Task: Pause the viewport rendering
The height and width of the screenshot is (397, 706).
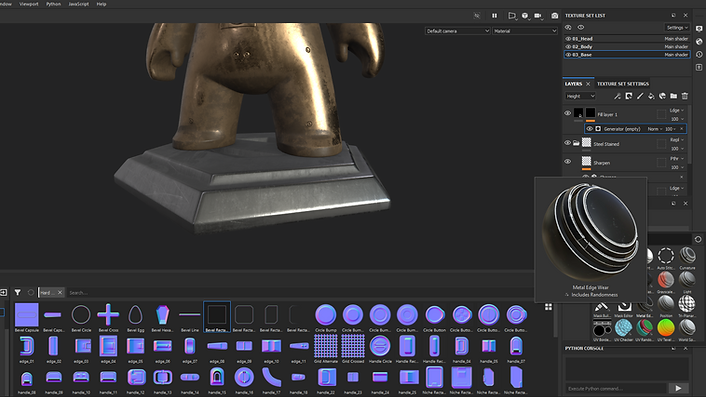Action: [x=494, y=16]
